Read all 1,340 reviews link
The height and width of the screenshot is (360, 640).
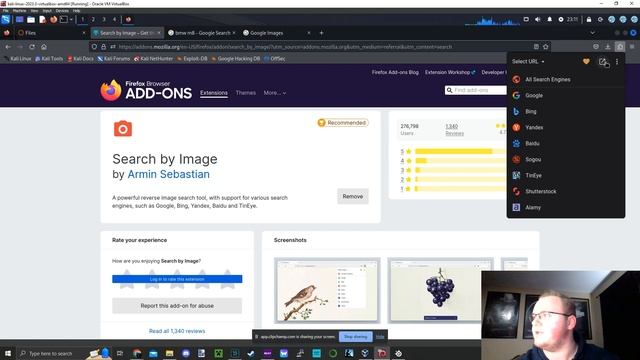click(177, 331)
